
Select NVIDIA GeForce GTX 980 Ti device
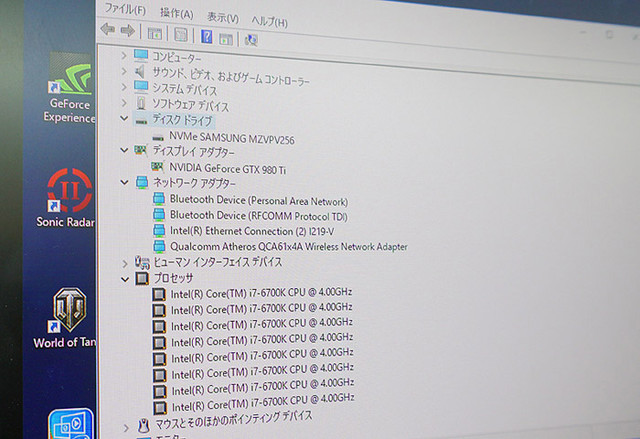point(228,168)
